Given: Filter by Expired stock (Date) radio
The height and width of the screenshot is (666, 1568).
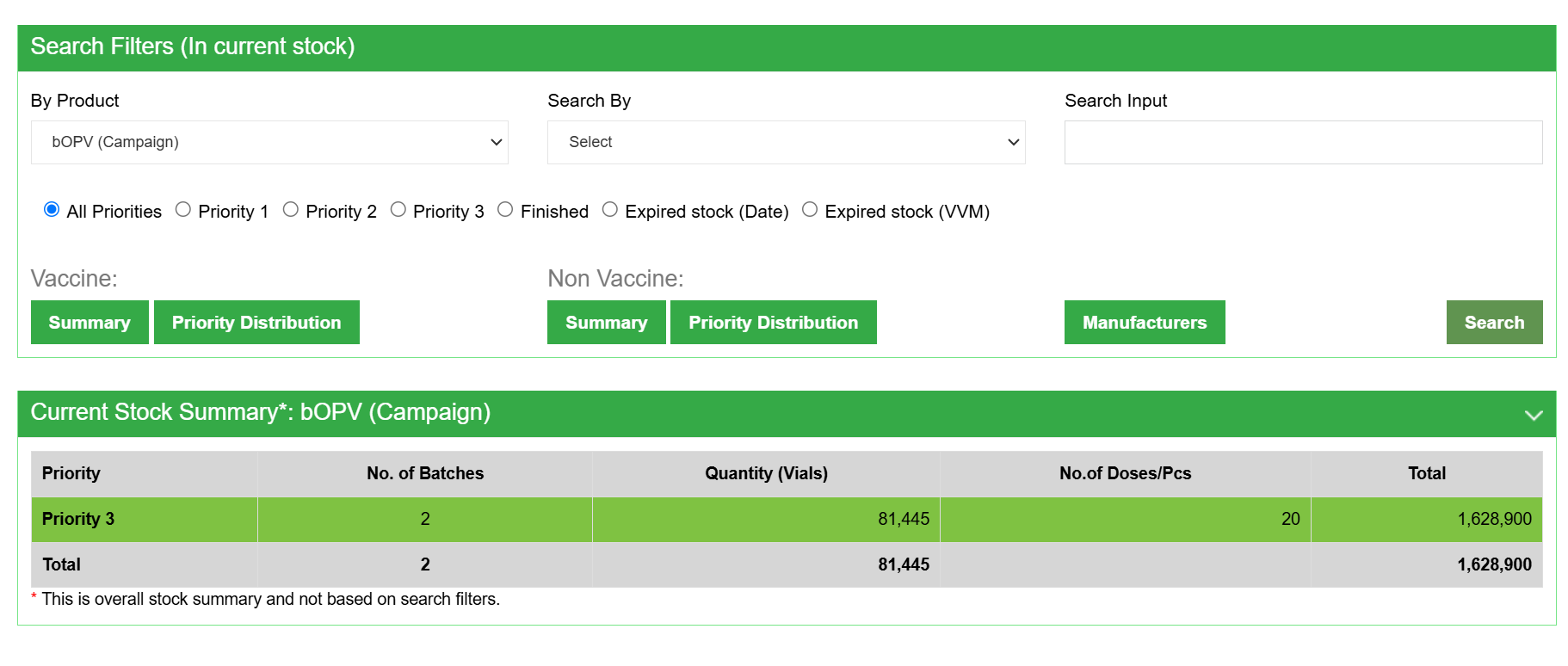Looking at the screenshot, I should pos(610,210).
